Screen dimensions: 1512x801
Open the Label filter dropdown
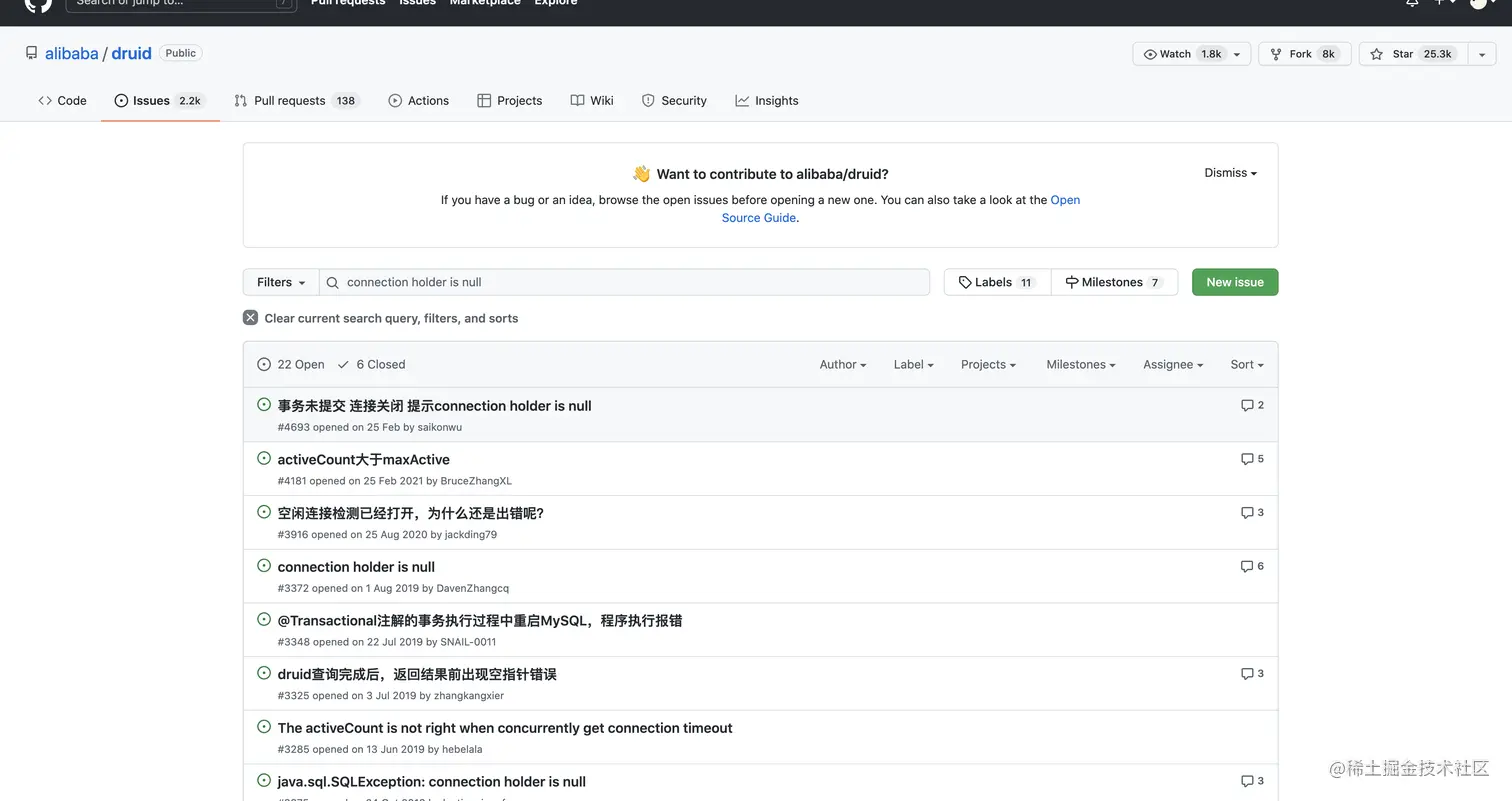(913, 365)
